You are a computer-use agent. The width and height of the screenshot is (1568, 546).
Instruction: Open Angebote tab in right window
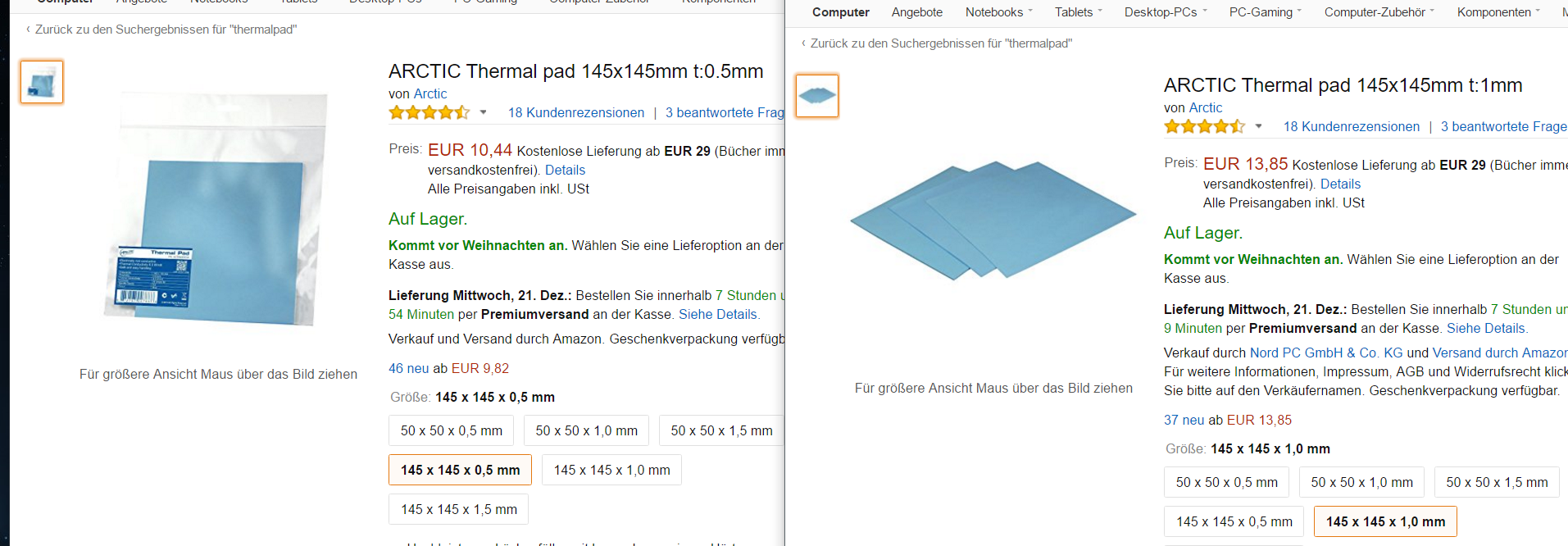point(917,12)
